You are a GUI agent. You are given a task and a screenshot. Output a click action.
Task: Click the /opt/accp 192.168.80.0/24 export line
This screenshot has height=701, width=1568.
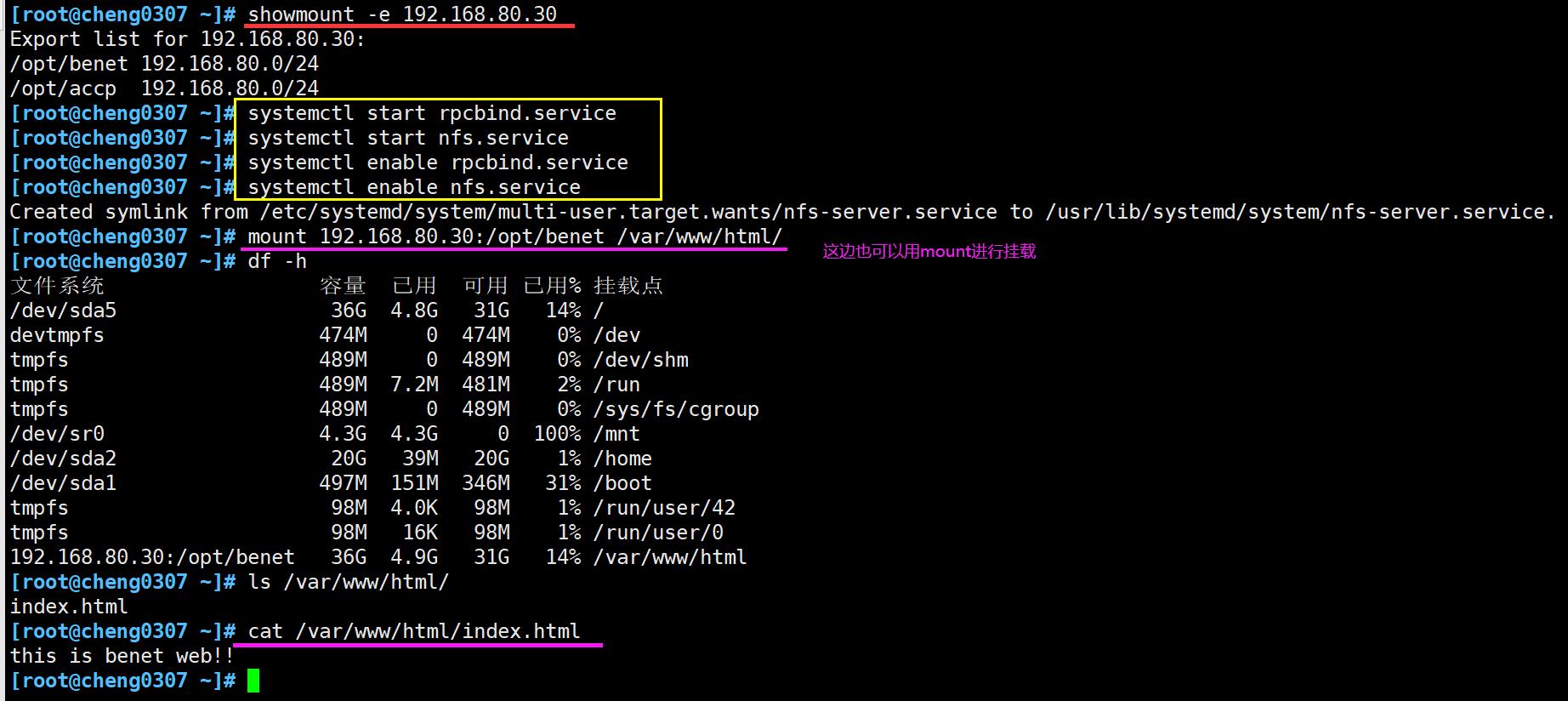[164, 88]
